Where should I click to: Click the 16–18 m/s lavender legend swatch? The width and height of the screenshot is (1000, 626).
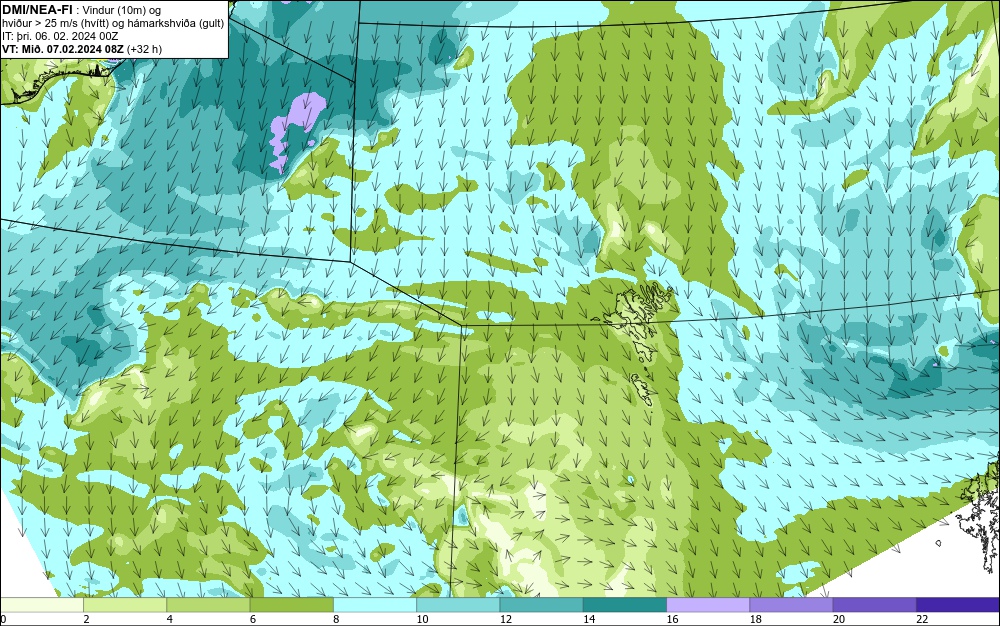tap(708, 605)
